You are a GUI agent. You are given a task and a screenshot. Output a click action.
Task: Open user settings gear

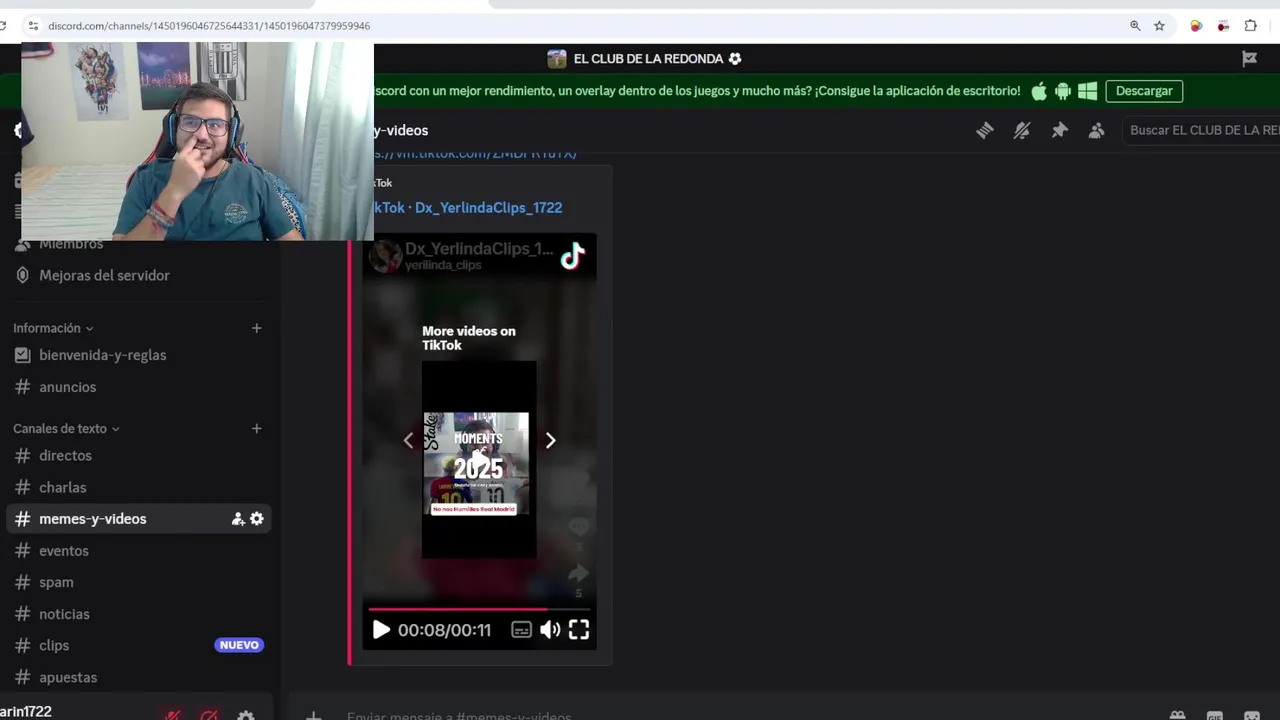click(x=246, y=715)
